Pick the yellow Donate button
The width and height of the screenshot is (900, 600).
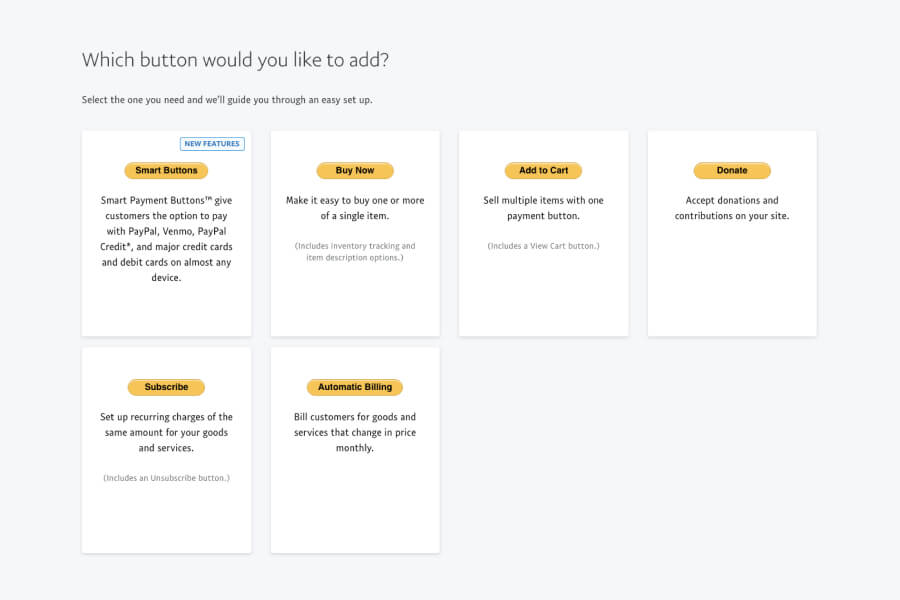pos(732,171)
